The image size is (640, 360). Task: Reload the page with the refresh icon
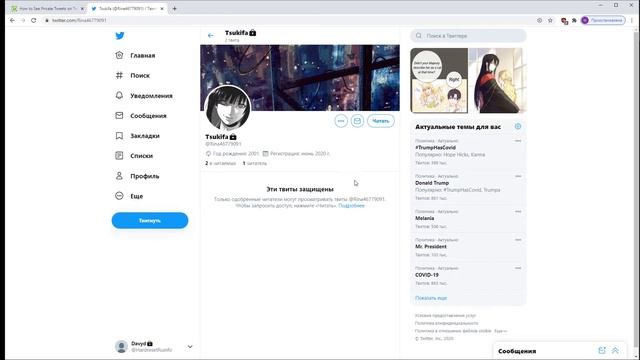click(x=33, y=20)
